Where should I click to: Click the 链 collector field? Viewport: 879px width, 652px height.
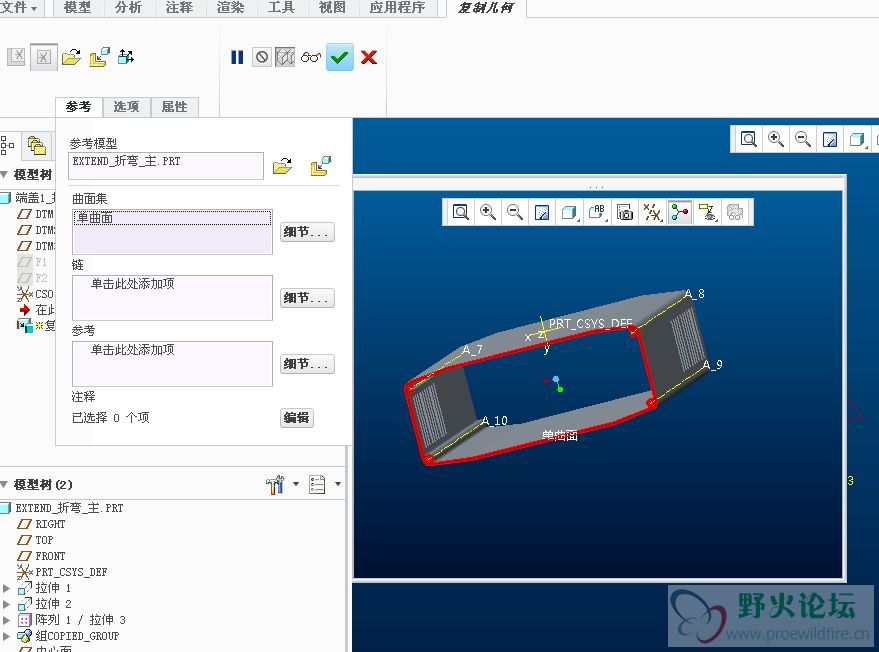[x=172, y=298]
